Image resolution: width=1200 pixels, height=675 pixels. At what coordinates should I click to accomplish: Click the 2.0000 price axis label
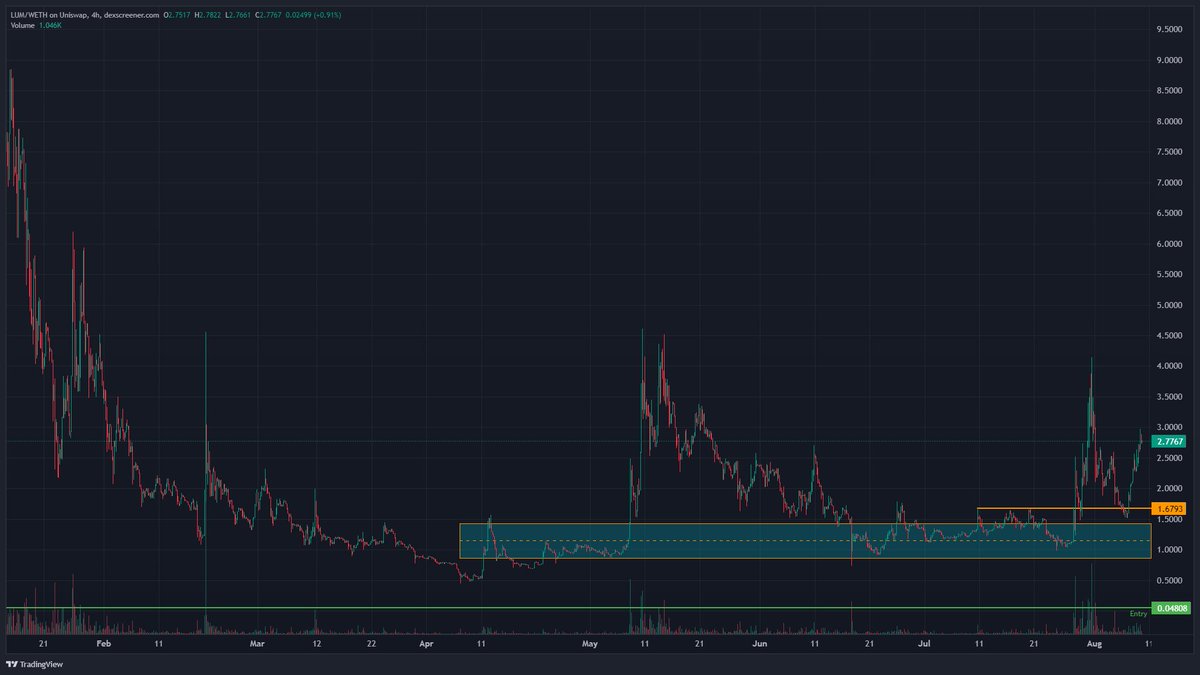click(x=1170, y=489)
